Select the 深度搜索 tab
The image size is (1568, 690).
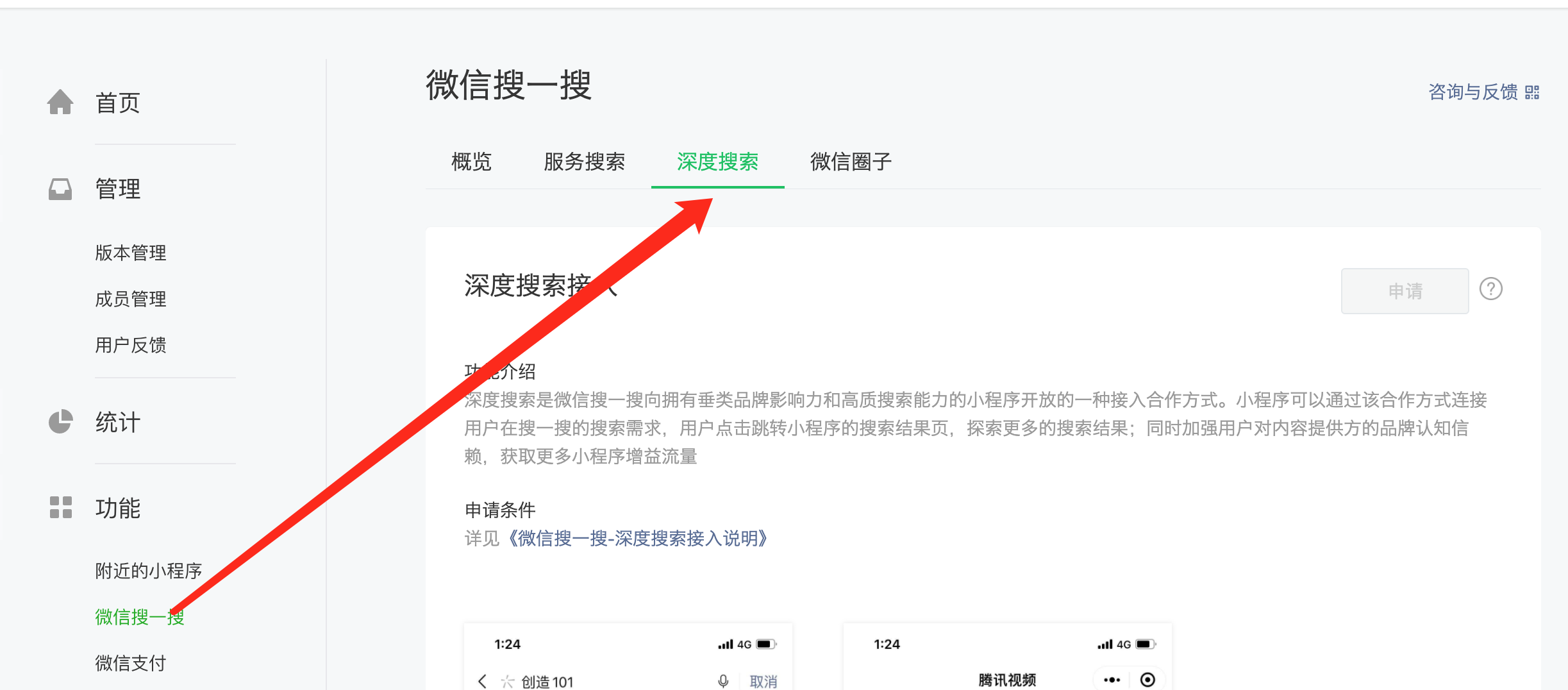pyautogui.click(x=717, y=162)
